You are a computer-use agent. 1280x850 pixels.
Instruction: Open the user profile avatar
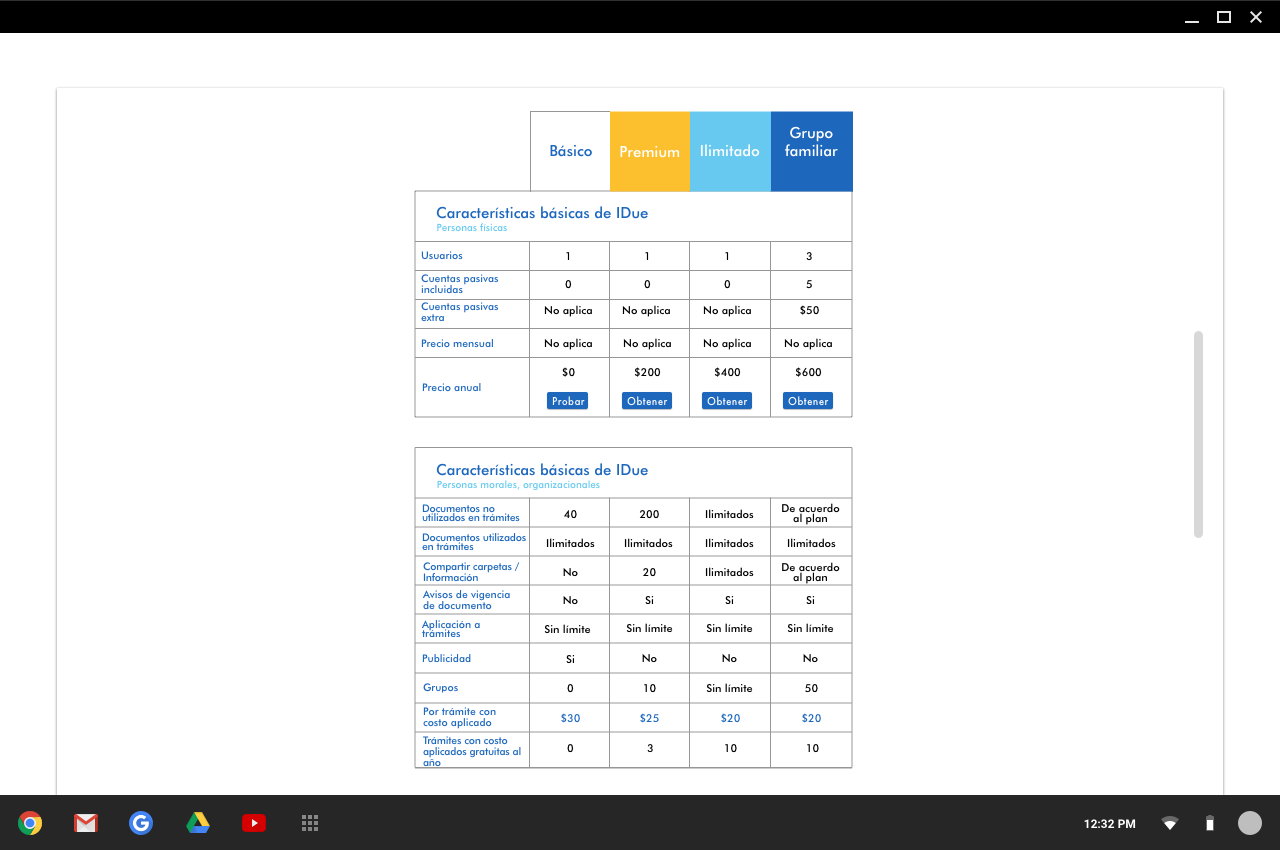[1250, 823]
